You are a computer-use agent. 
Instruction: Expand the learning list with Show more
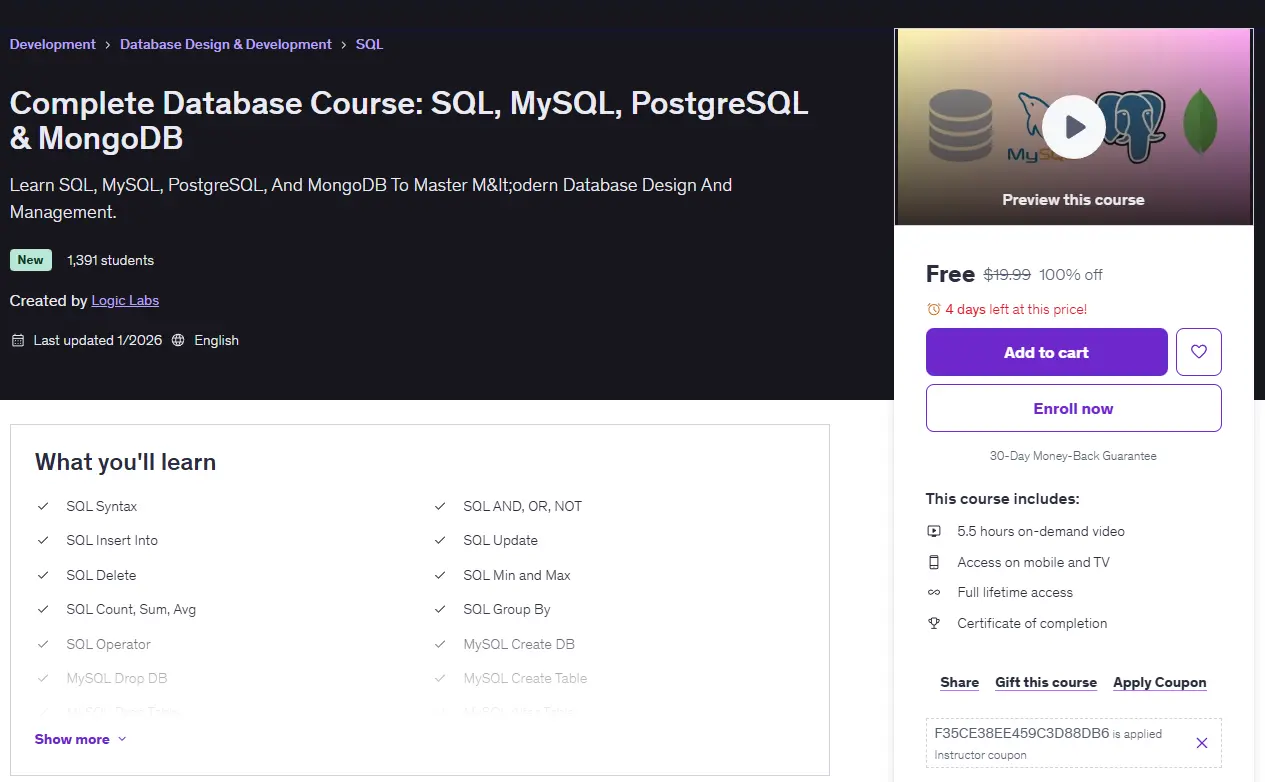(81, 739)
